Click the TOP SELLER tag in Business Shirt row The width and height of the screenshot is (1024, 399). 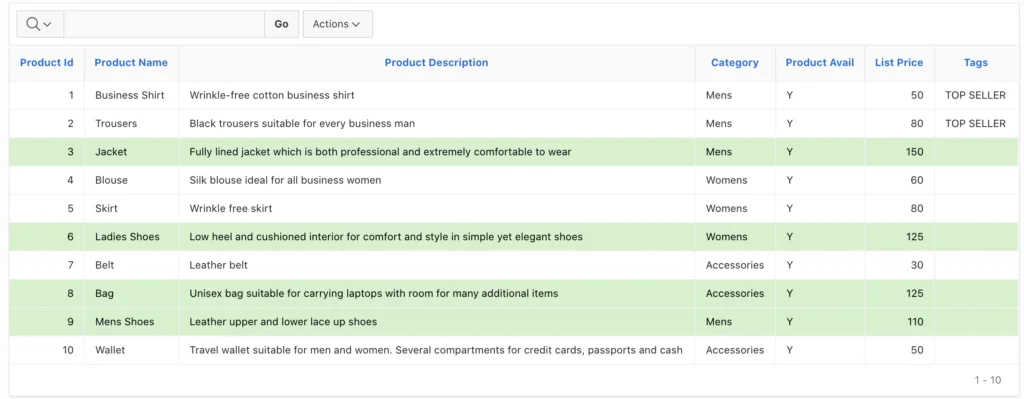tap(976, 95)
